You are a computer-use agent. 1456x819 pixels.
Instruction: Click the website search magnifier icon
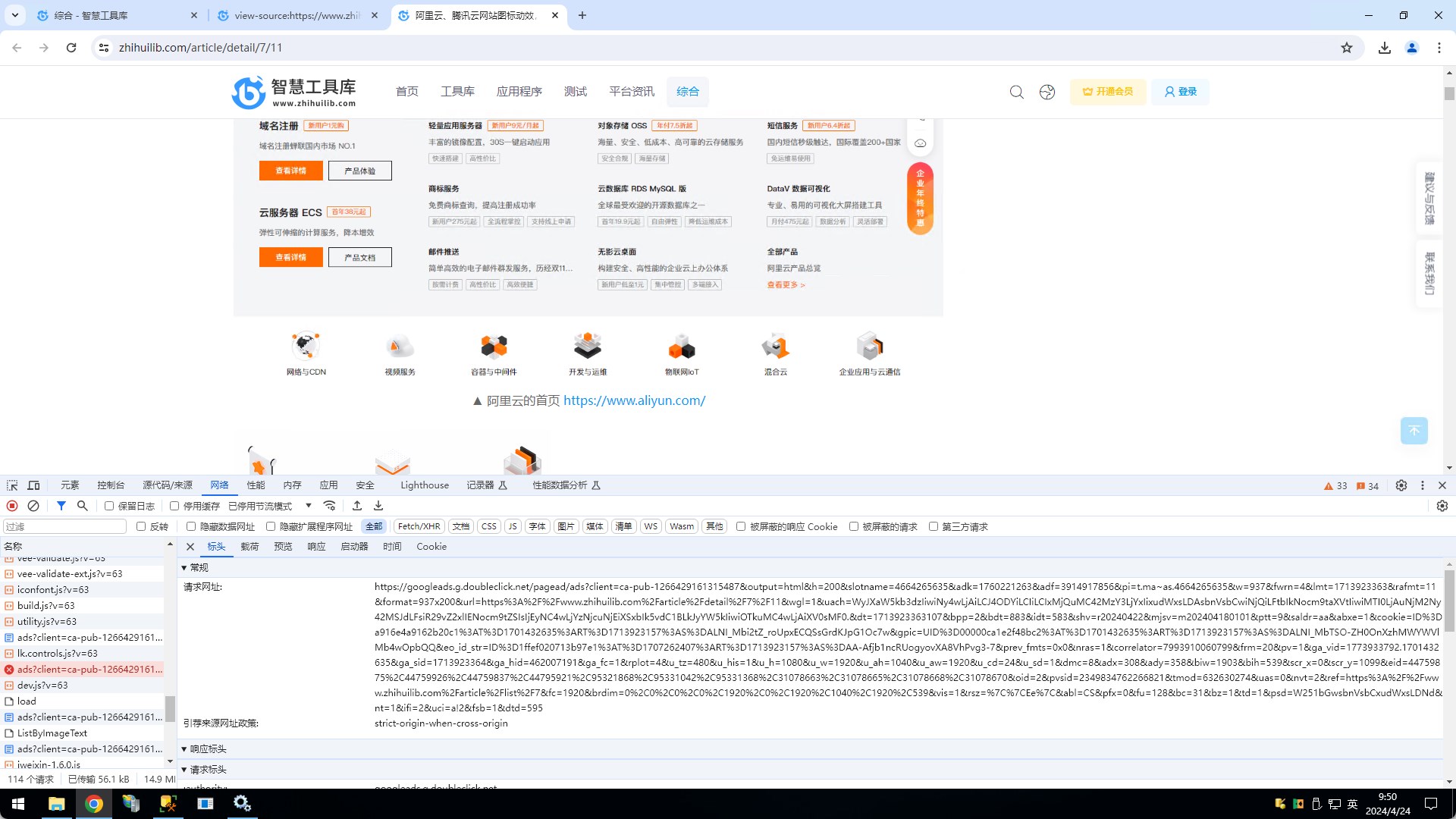1016,92
